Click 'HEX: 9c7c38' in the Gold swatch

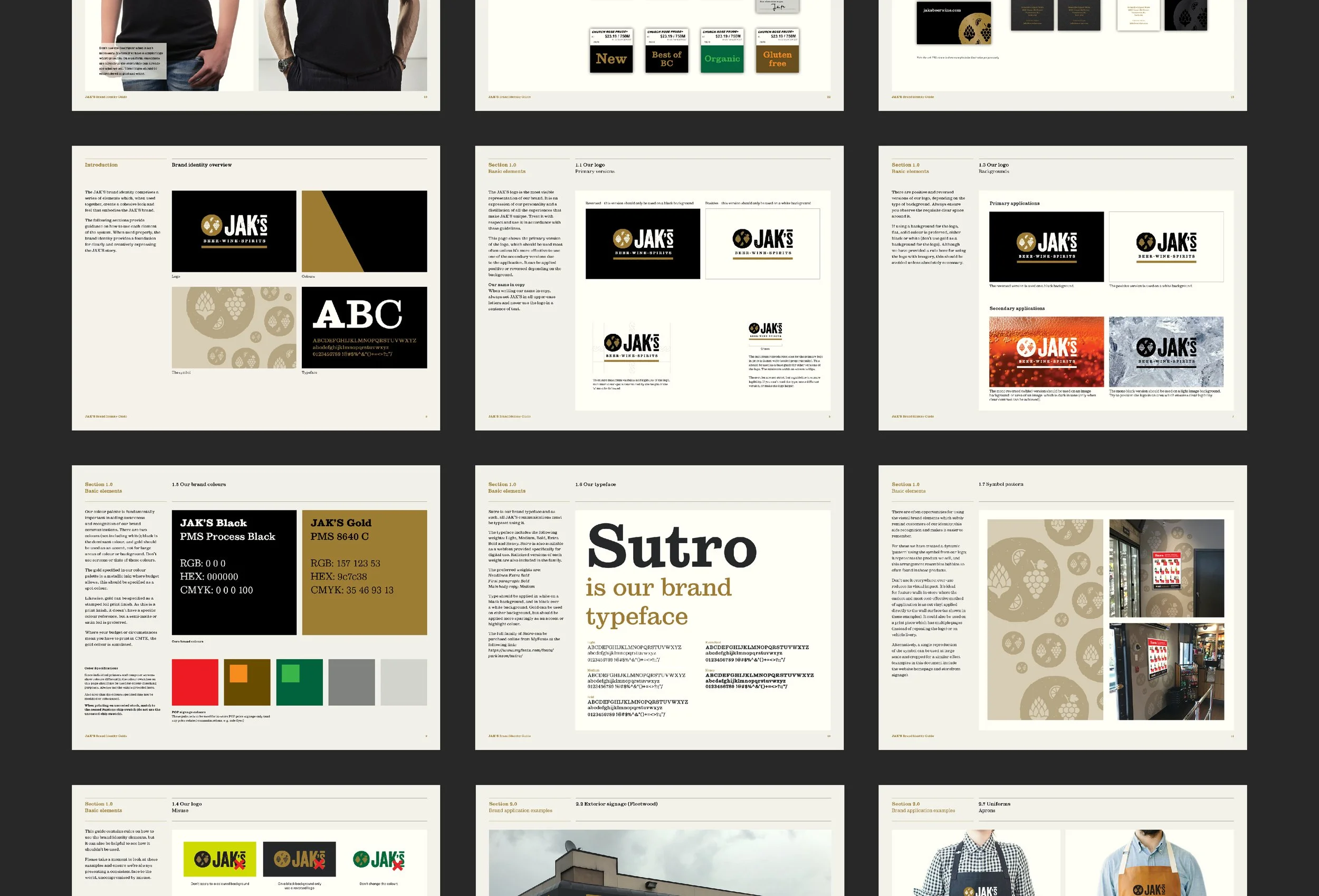click(338, 576)
